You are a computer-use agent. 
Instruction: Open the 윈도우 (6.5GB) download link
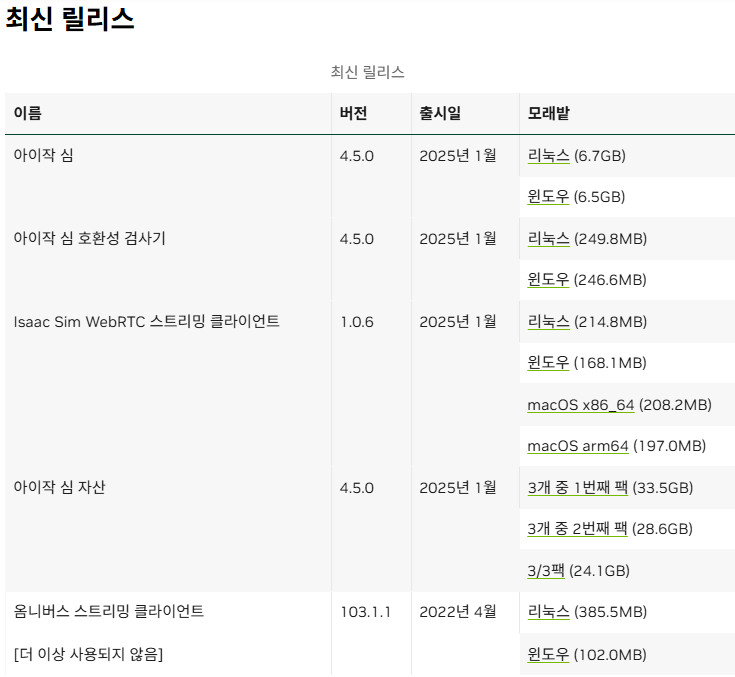(x=548, y=196)
